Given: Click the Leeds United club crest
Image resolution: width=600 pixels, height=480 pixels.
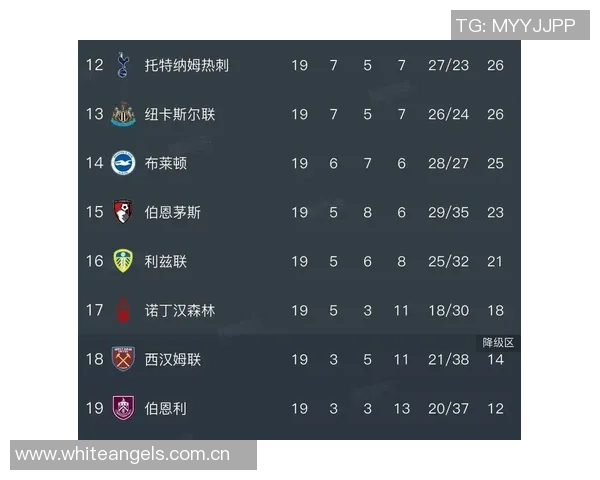Looking at the screenshot, I should [x=123, y=261].
